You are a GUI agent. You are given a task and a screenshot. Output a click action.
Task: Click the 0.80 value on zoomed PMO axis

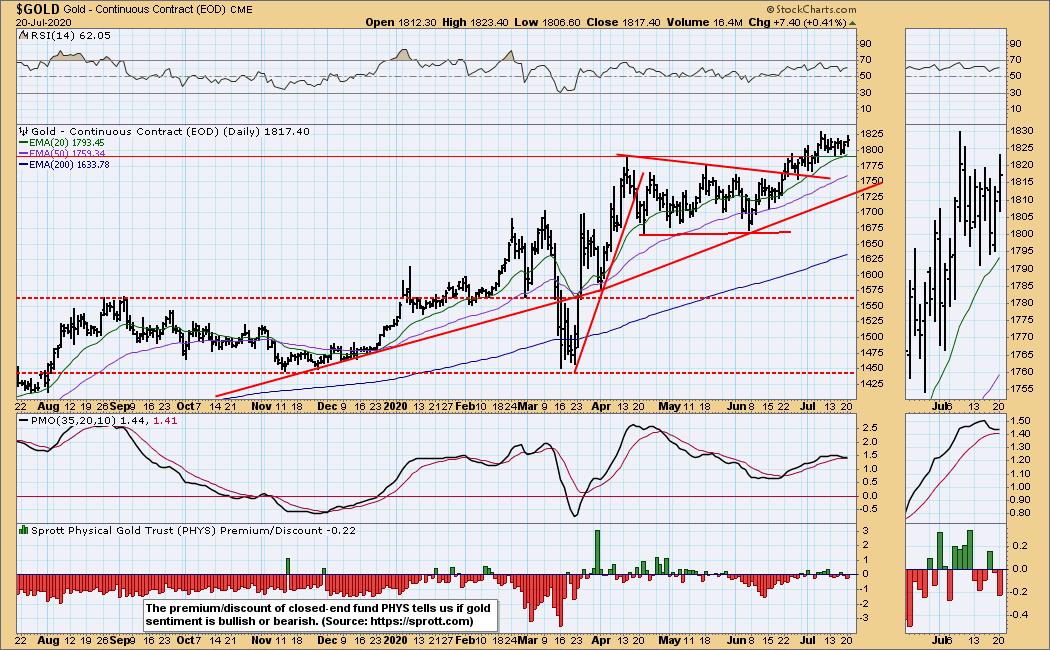1021,513
